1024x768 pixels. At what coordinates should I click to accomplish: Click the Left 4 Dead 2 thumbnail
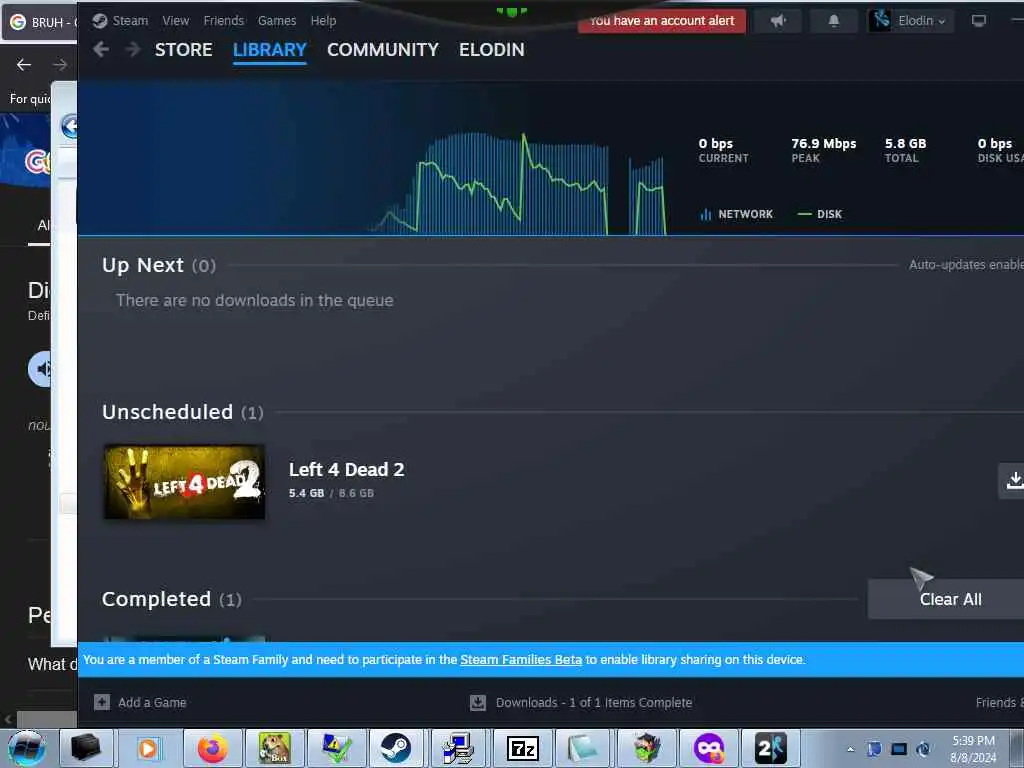184,482
